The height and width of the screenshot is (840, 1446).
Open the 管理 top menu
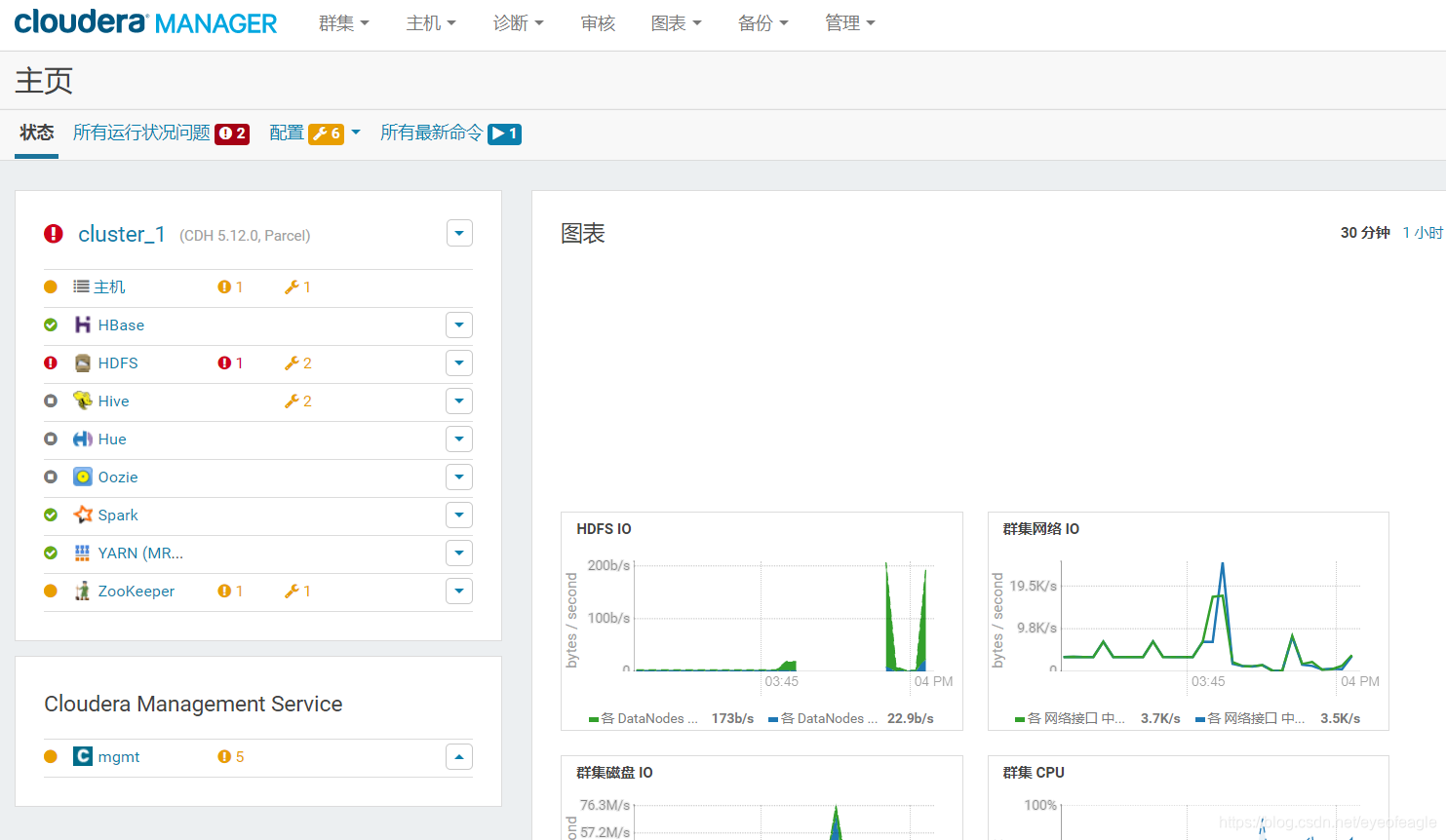click(x=849, y=23)
